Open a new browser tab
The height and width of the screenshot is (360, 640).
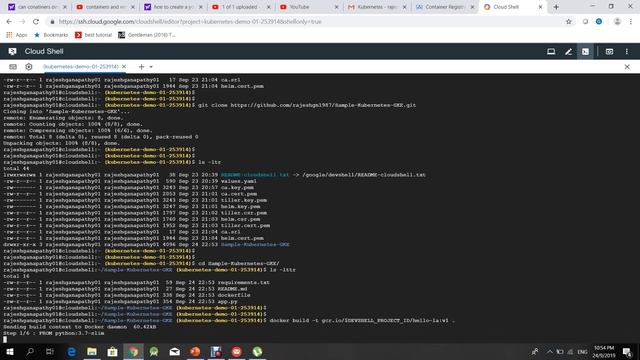coord(556,7)
